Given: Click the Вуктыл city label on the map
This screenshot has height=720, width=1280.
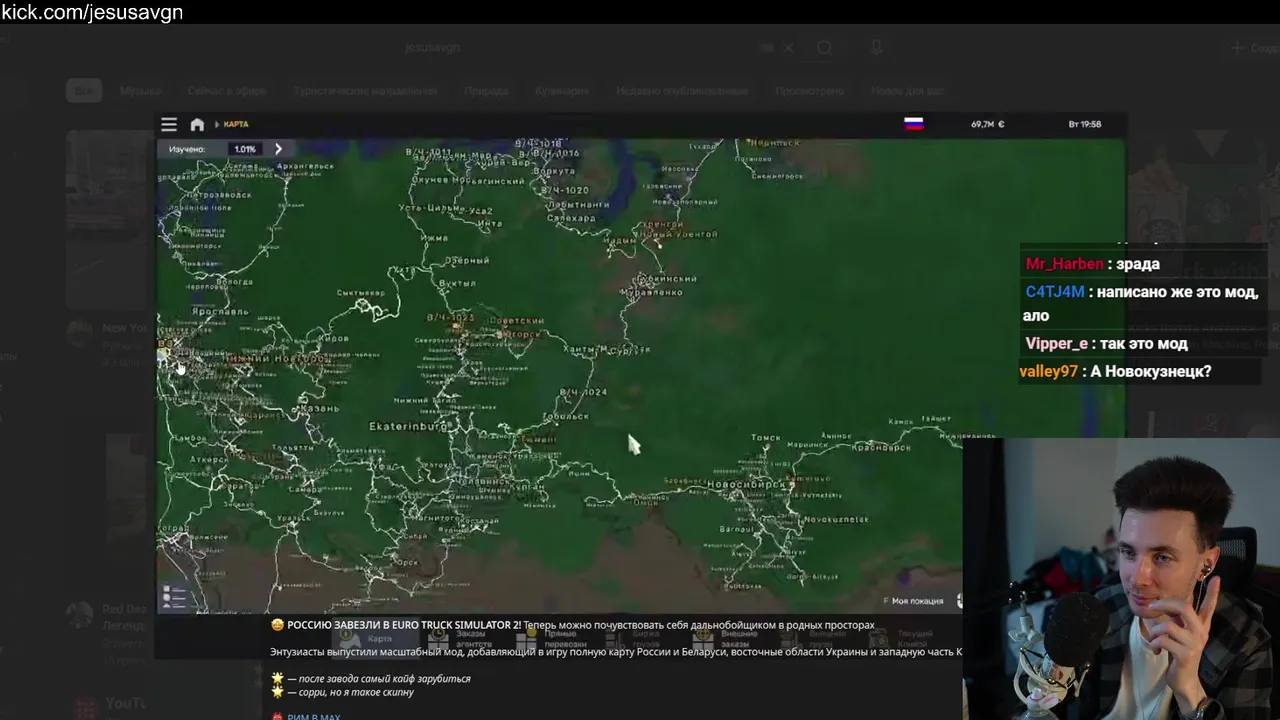Looking at the screenshot, I should coord(458,284).
